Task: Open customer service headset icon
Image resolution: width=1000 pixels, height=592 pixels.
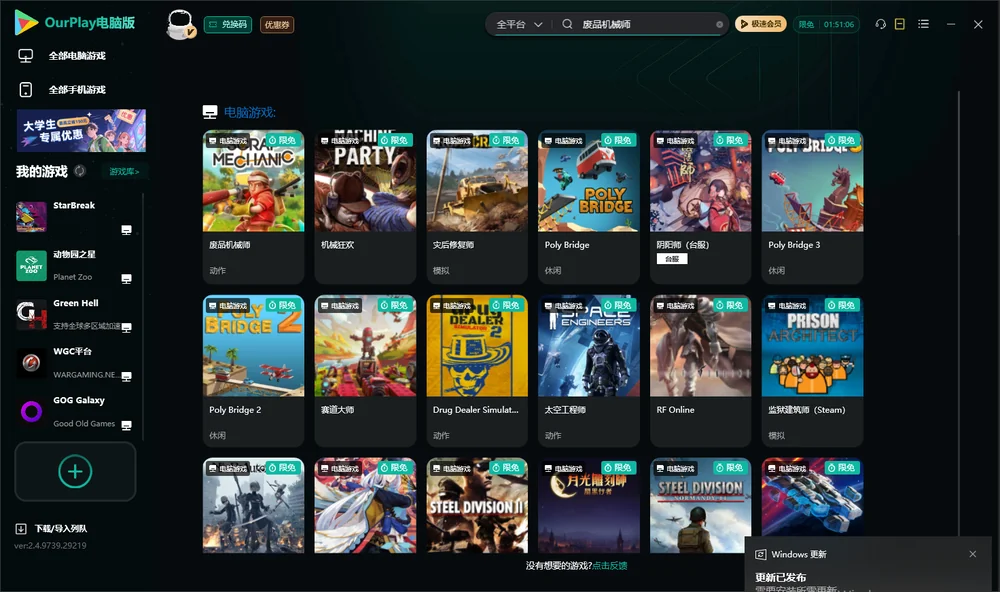Action: click(881, 24)
